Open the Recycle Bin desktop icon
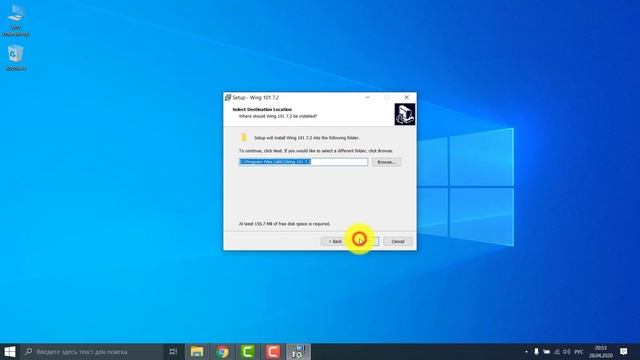Screen dimensions: 640x360 [x=16, y=58]
